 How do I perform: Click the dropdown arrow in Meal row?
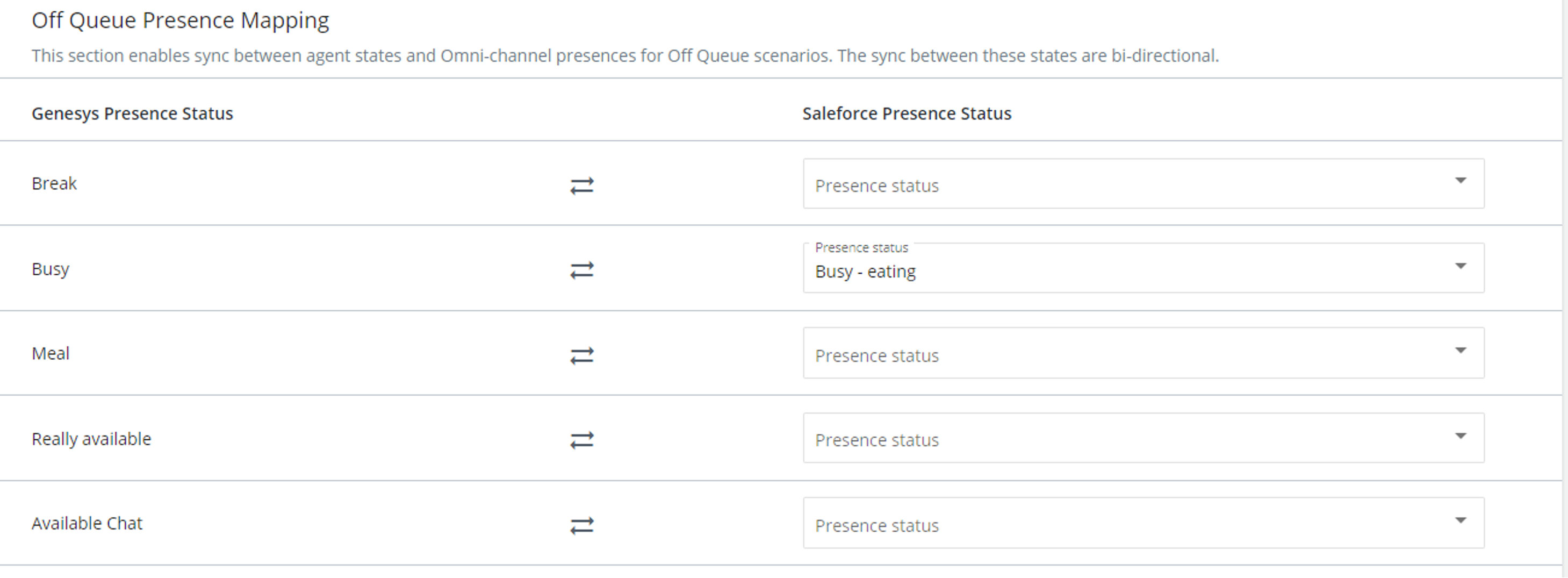[1461, 350]
